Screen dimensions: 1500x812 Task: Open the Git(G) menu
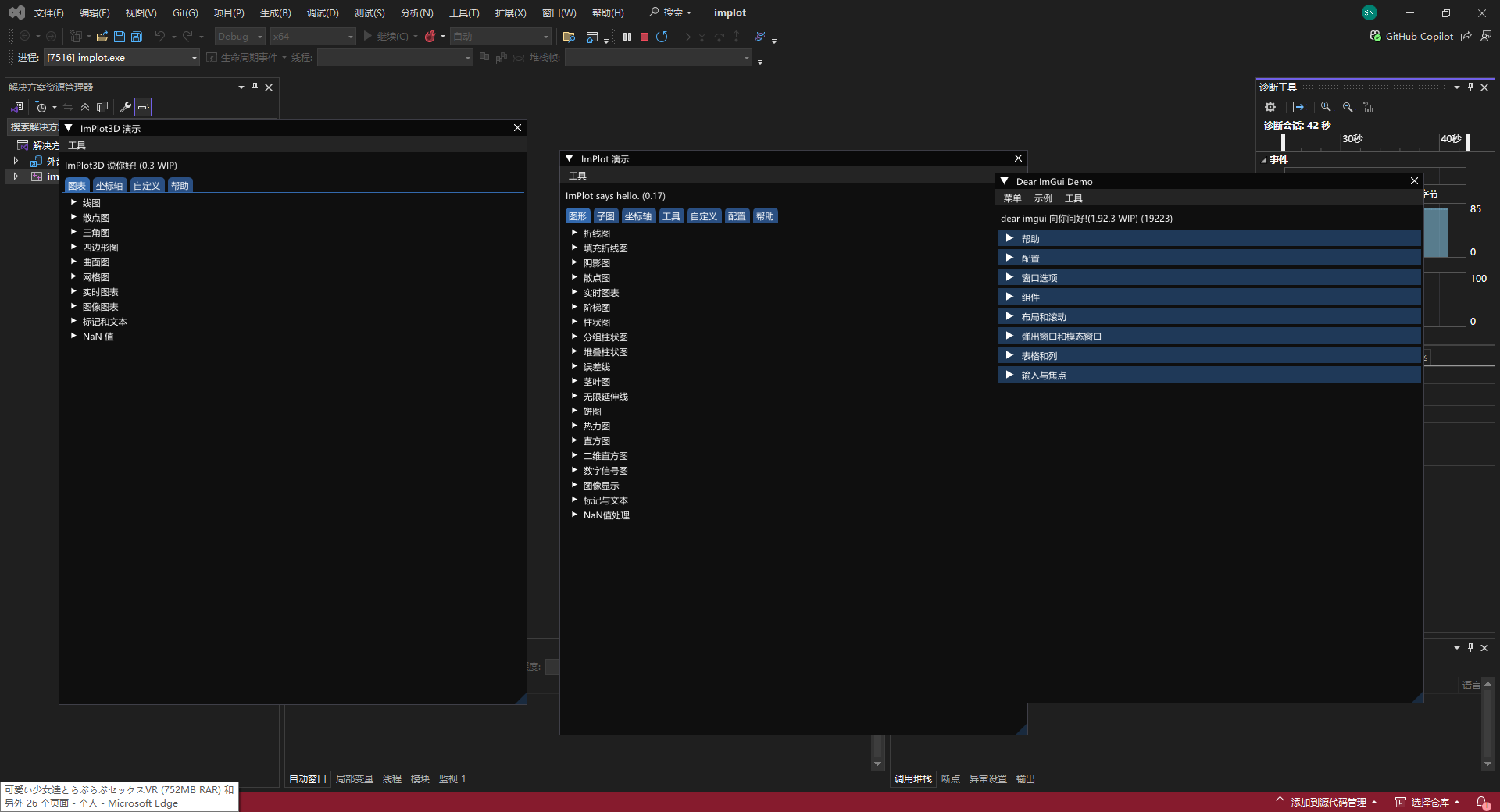click(185, 13)
